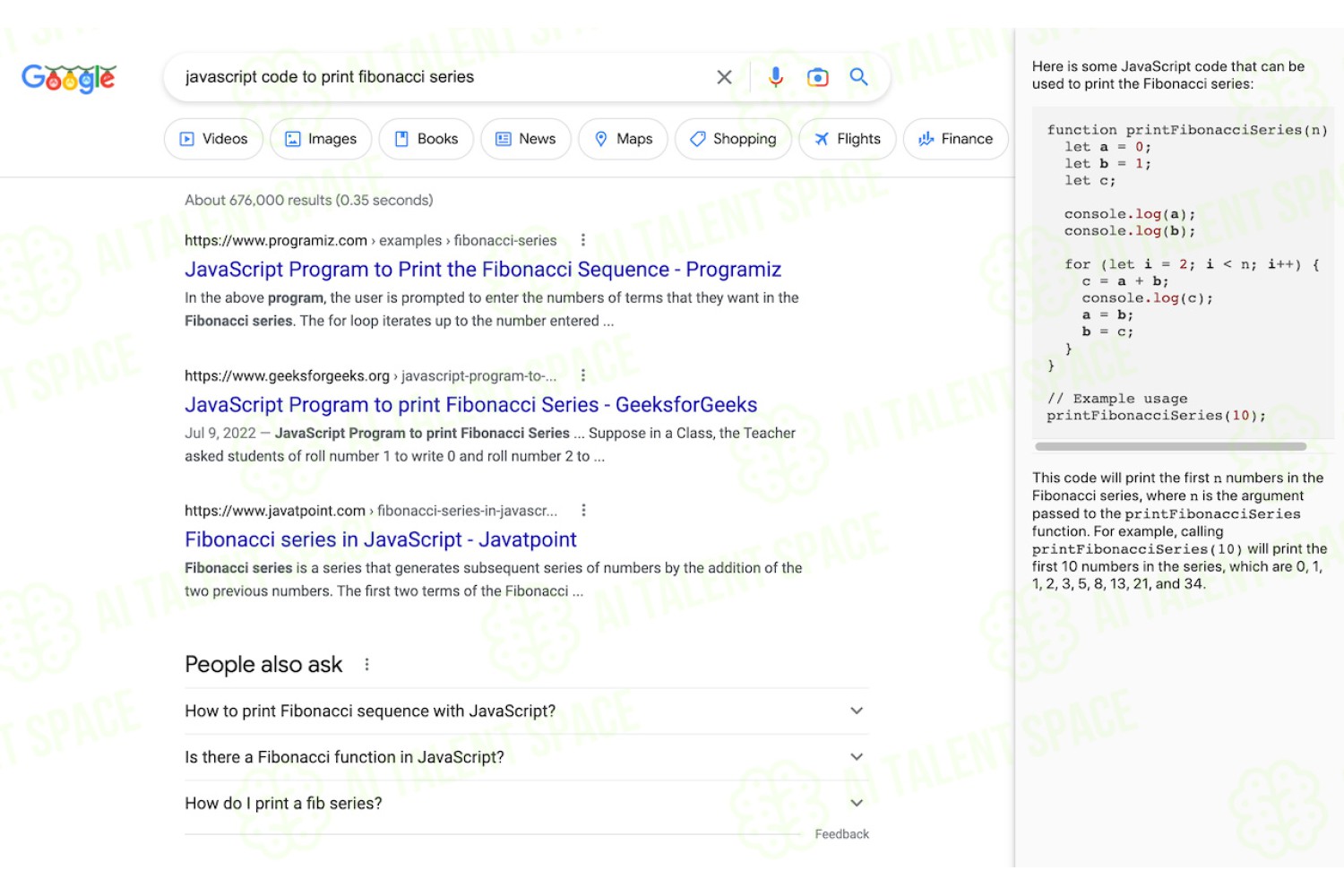The width and height of the screenshot is (1344, 896).
Task: Click the Feedback link
Action: (842, 834)
